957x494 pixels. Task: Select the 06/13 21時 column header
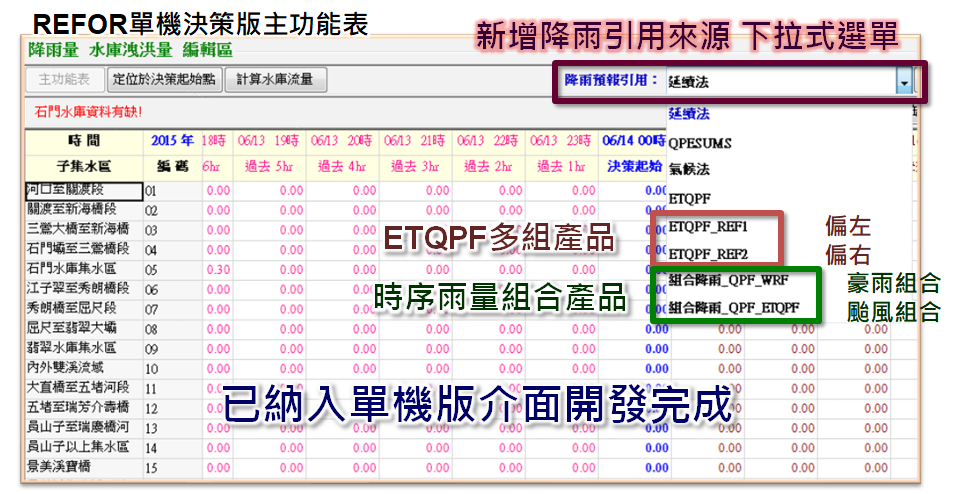(416, 141)
